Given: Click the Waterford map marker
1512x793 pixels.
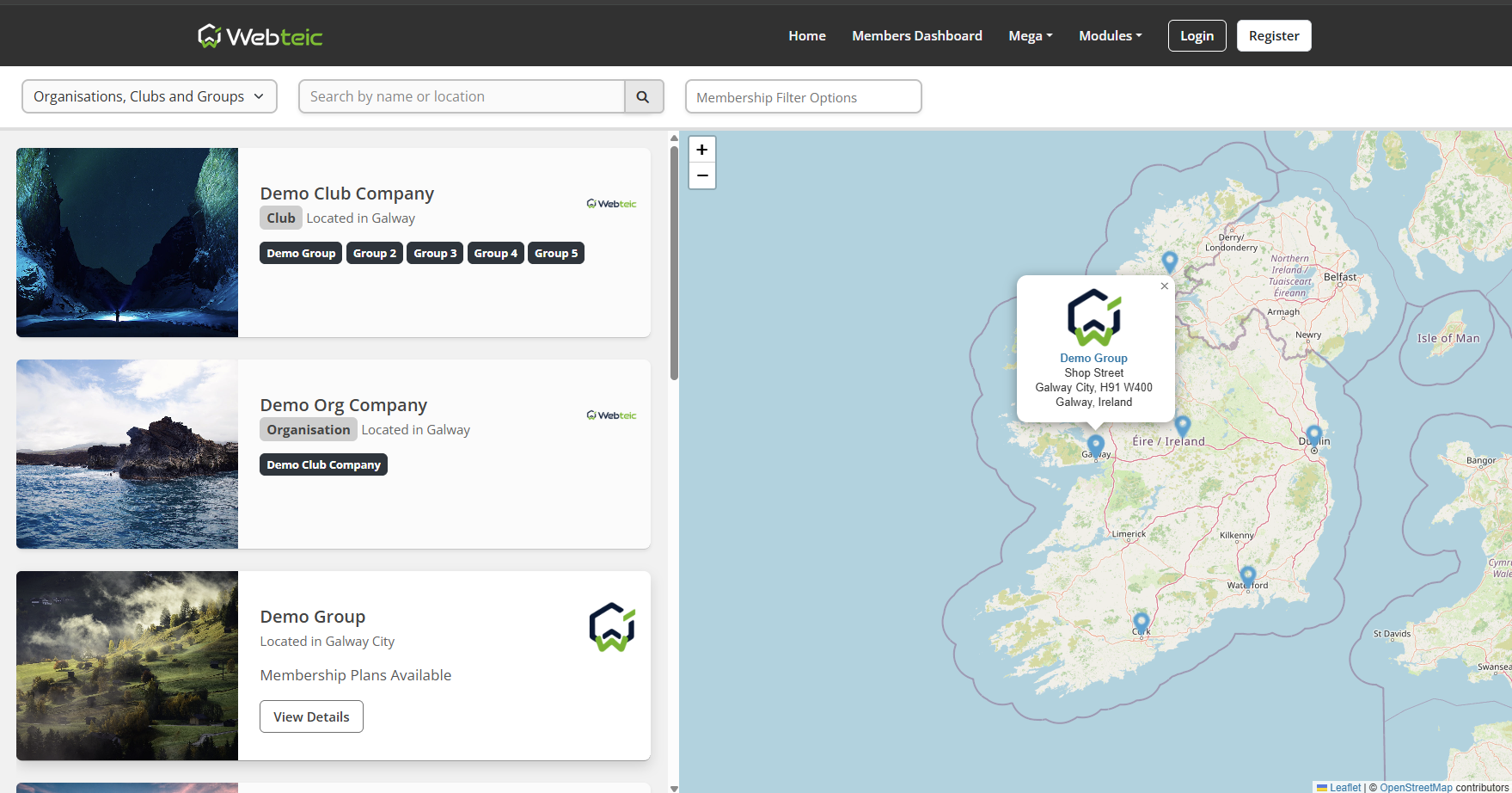Looking at the screenshot, I should 1248,576.
